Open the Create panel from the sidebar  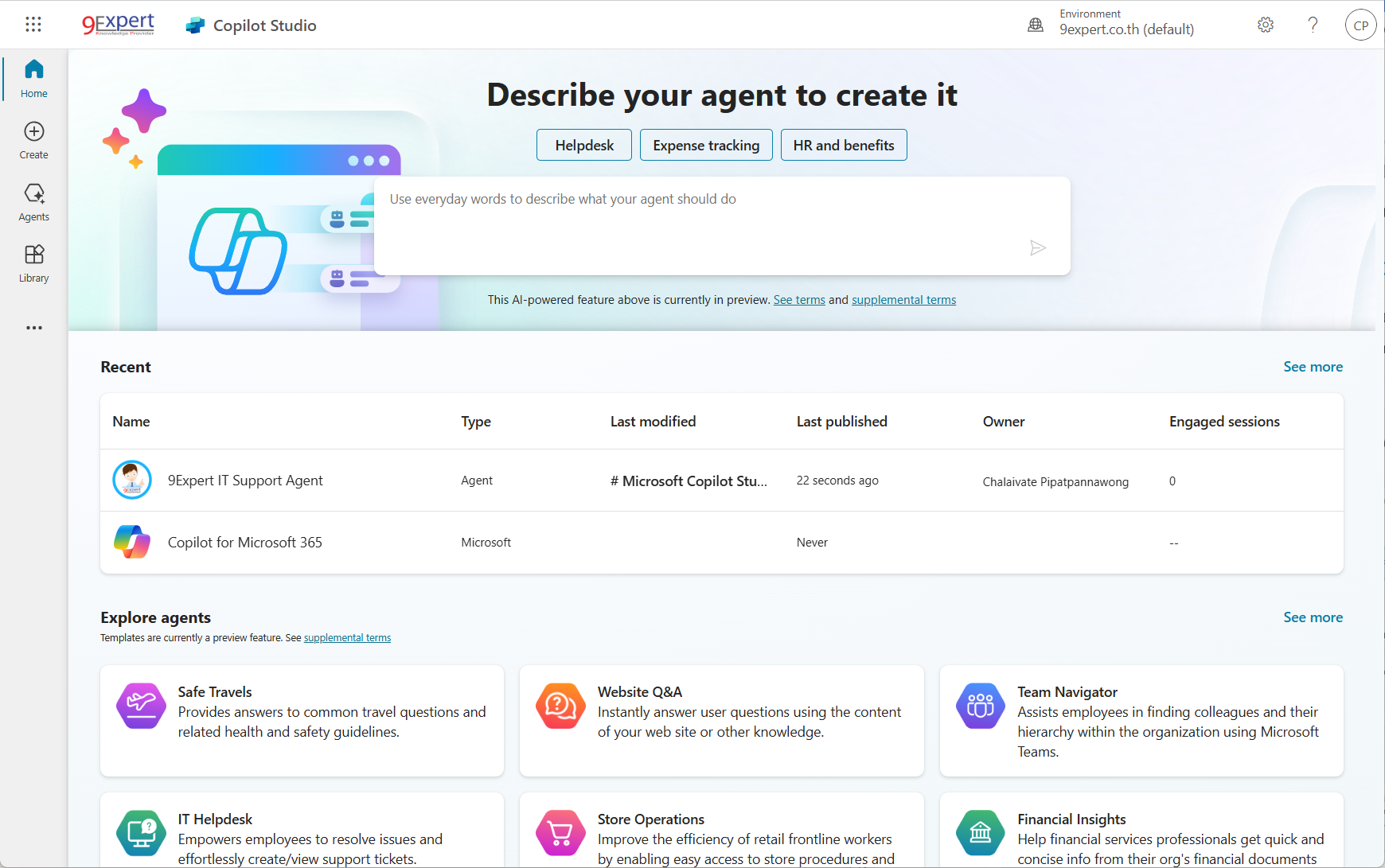(x=33, y=139)
